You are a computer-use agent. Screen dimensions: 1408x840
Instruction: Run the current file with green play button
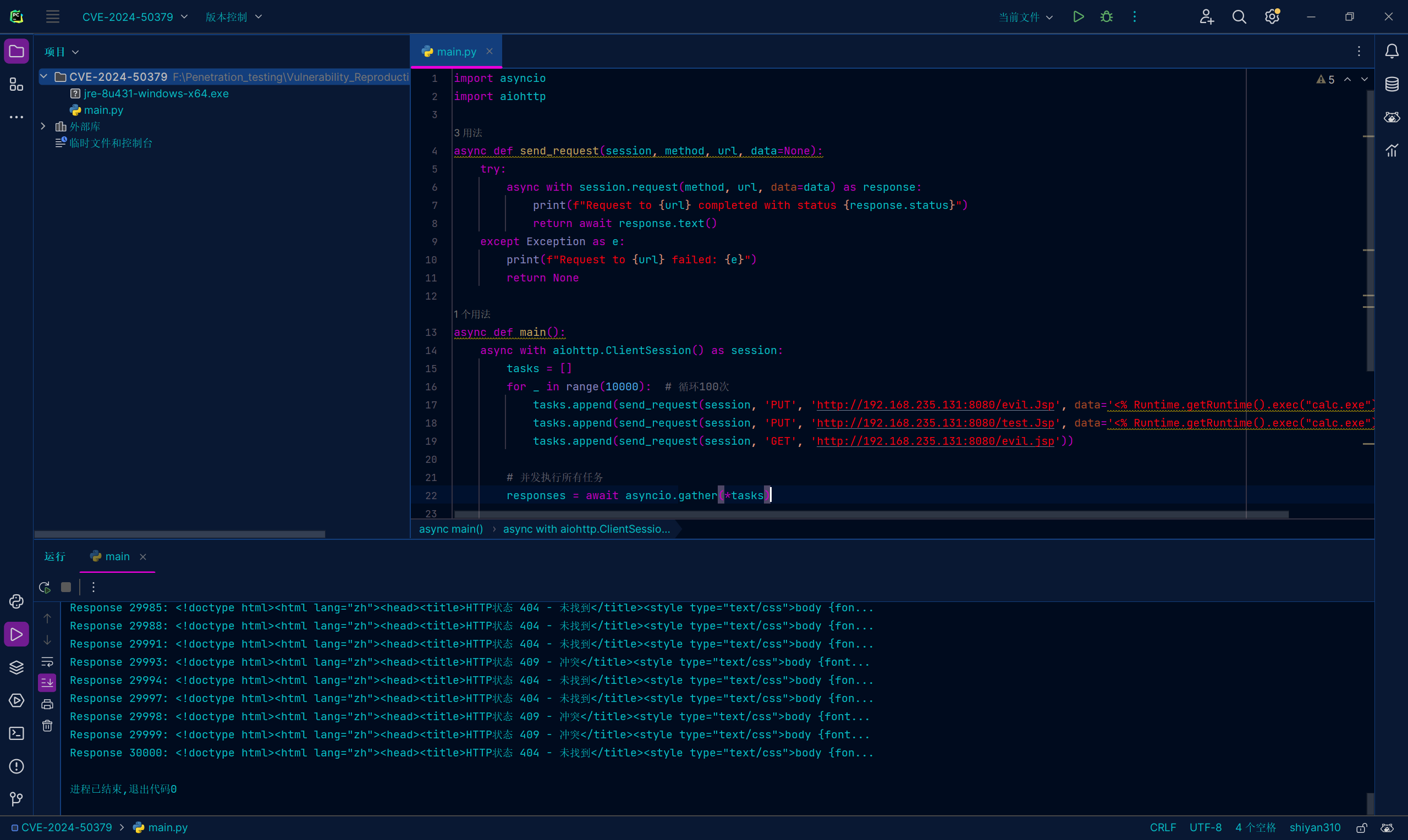(x=1078, y=17)
